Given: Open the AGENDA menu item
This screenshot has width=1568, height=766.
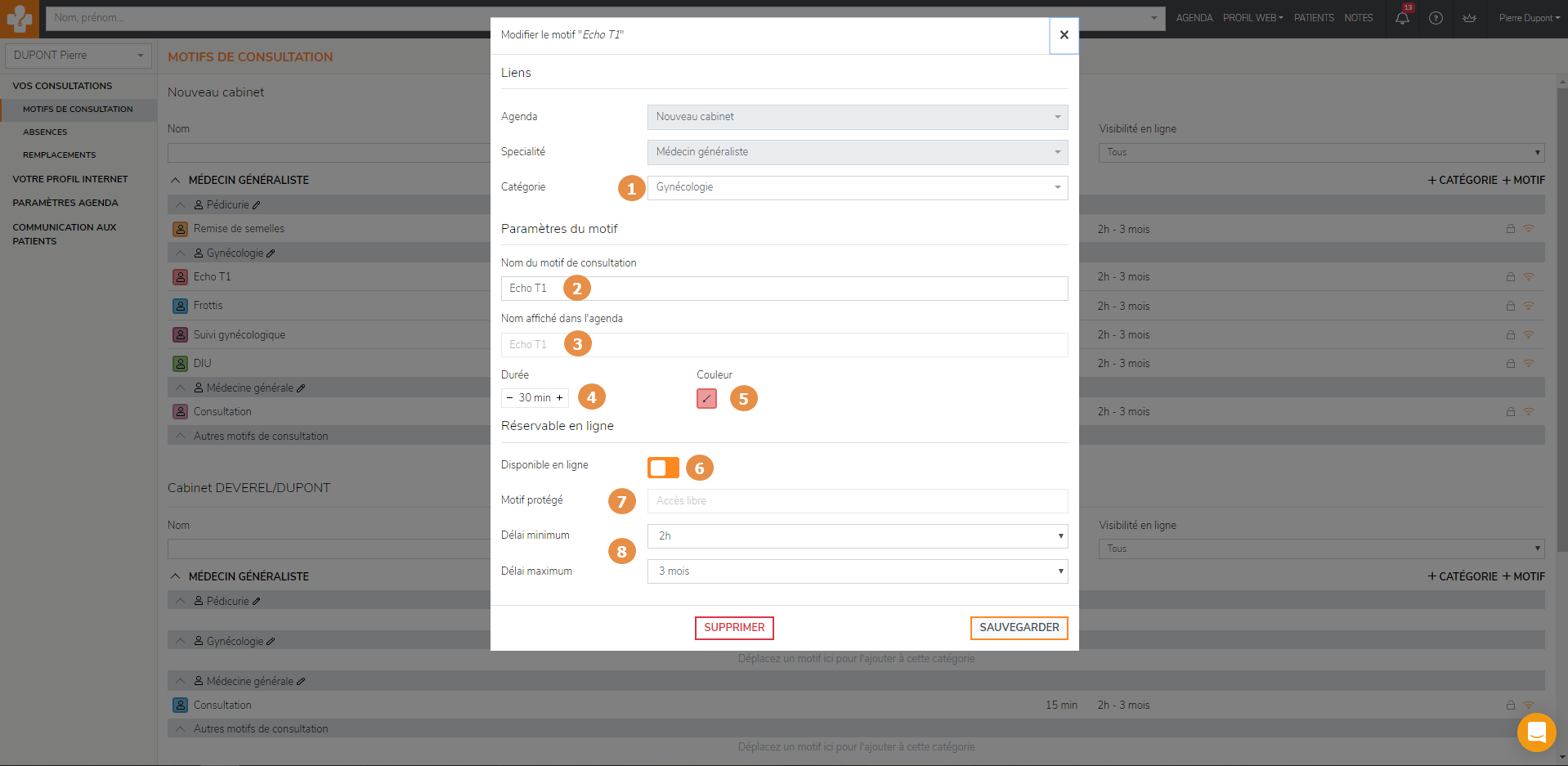Looking at the screenshot, I should pyautogui.click(x=1194, y=18).
